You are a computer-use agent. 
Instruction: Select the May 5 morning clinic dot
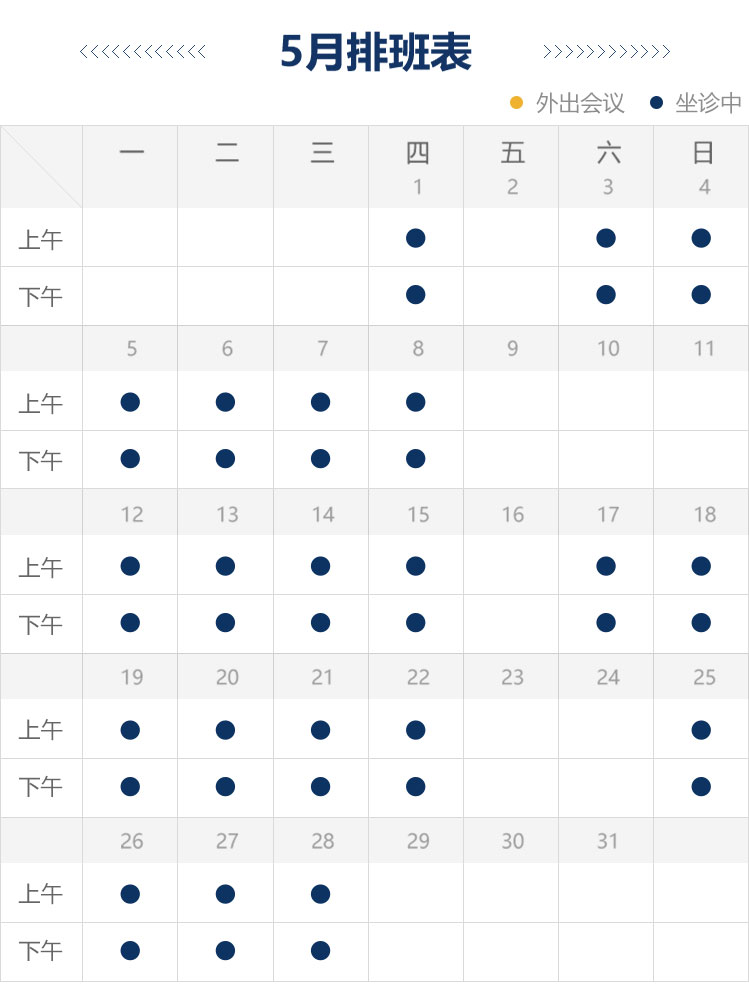pos(130,402)
